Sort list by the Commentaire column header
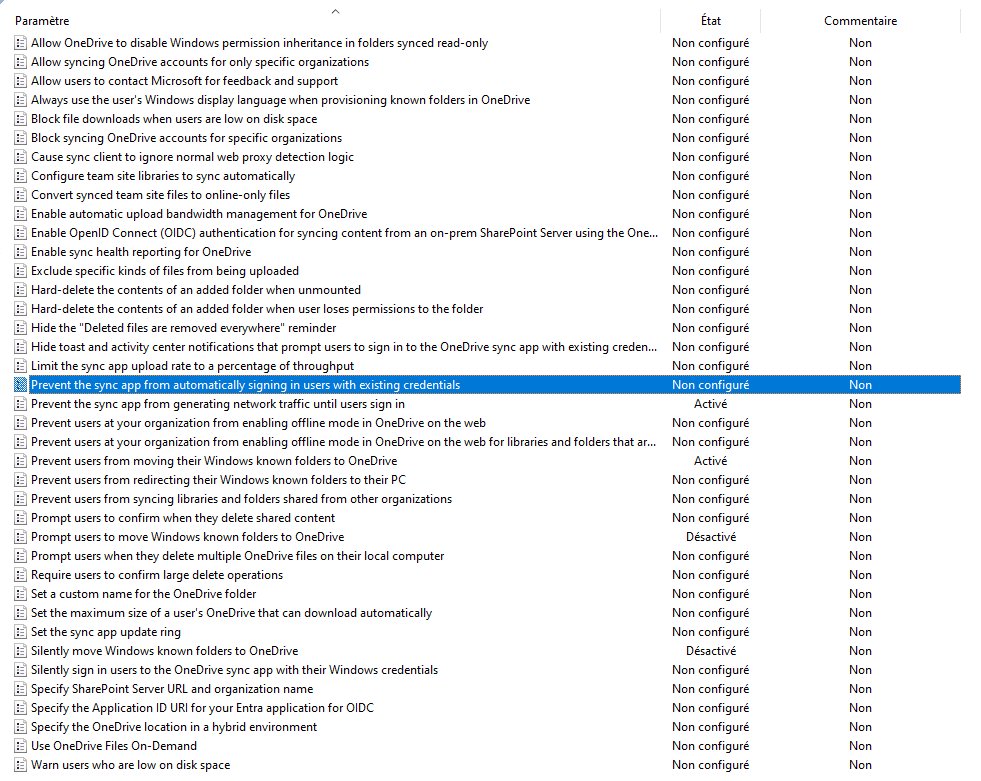 [x=860, y=21]
